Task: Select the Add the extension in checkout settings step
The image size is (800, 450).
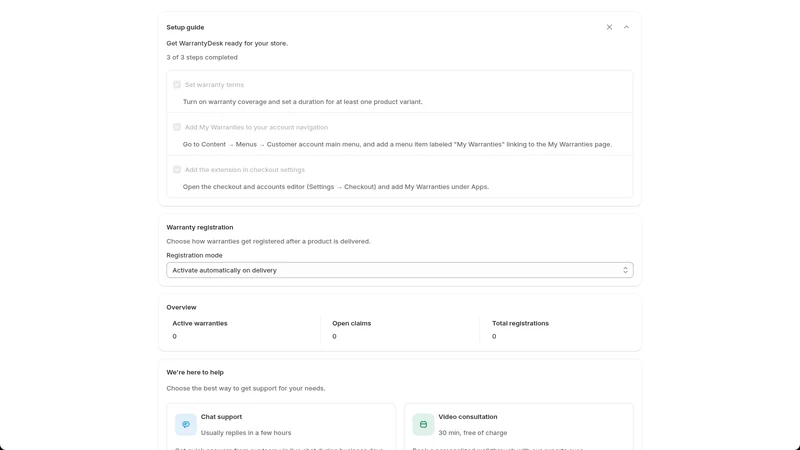Action: click(244, 169)
